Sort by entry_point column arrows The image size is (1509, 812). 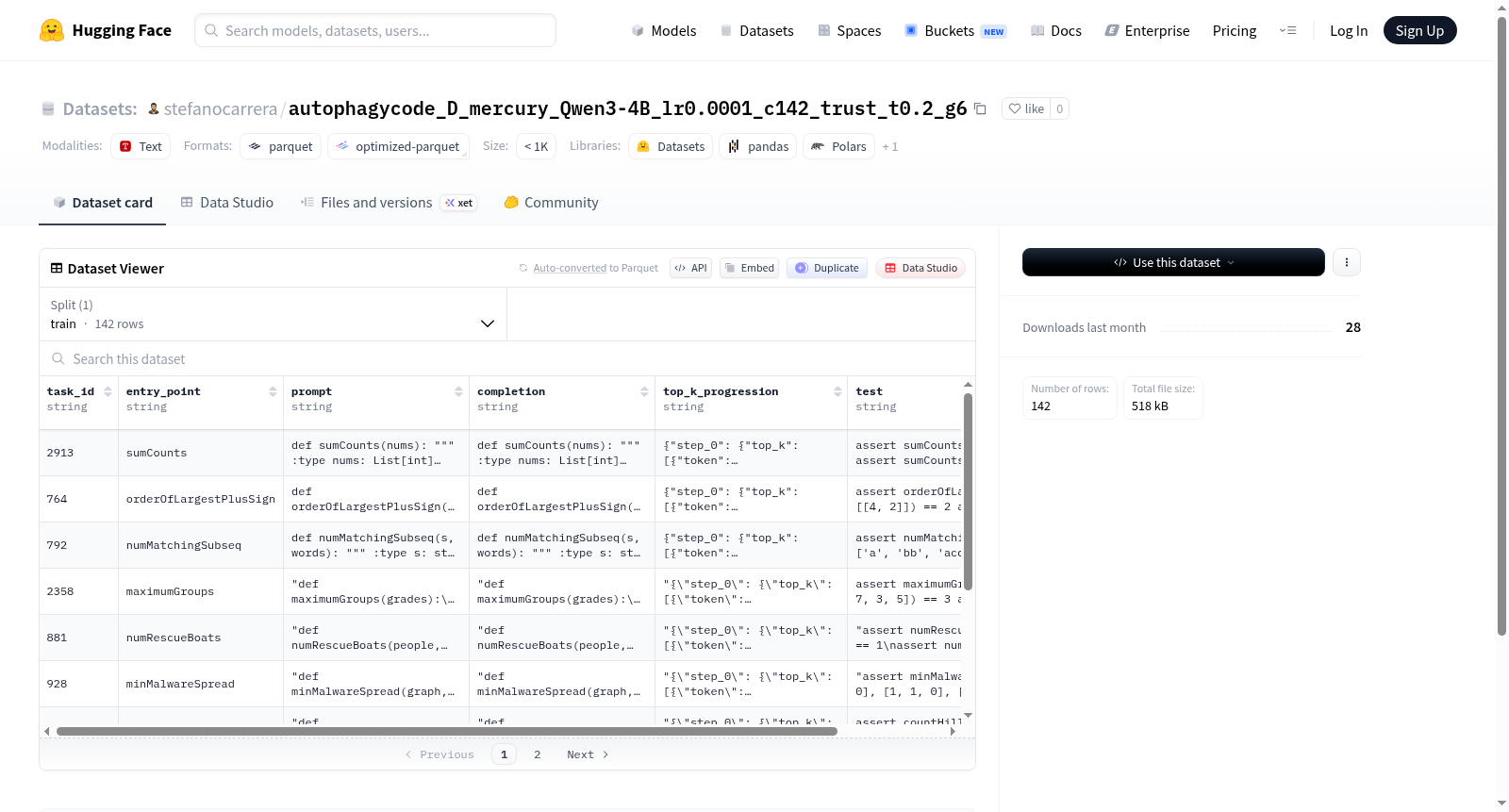pyautogui.click(x=273, y=391)
